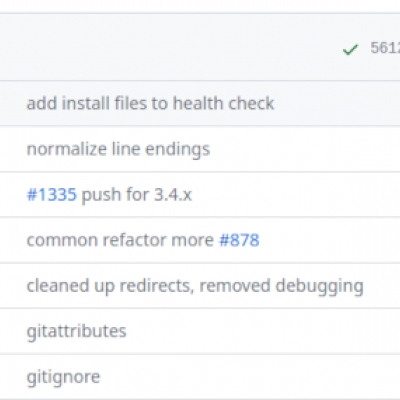Image resolution: width=400 pixels, height=400 pixels.
Task: Select the 'add install files' file row
Action: (x=200, y=103)
